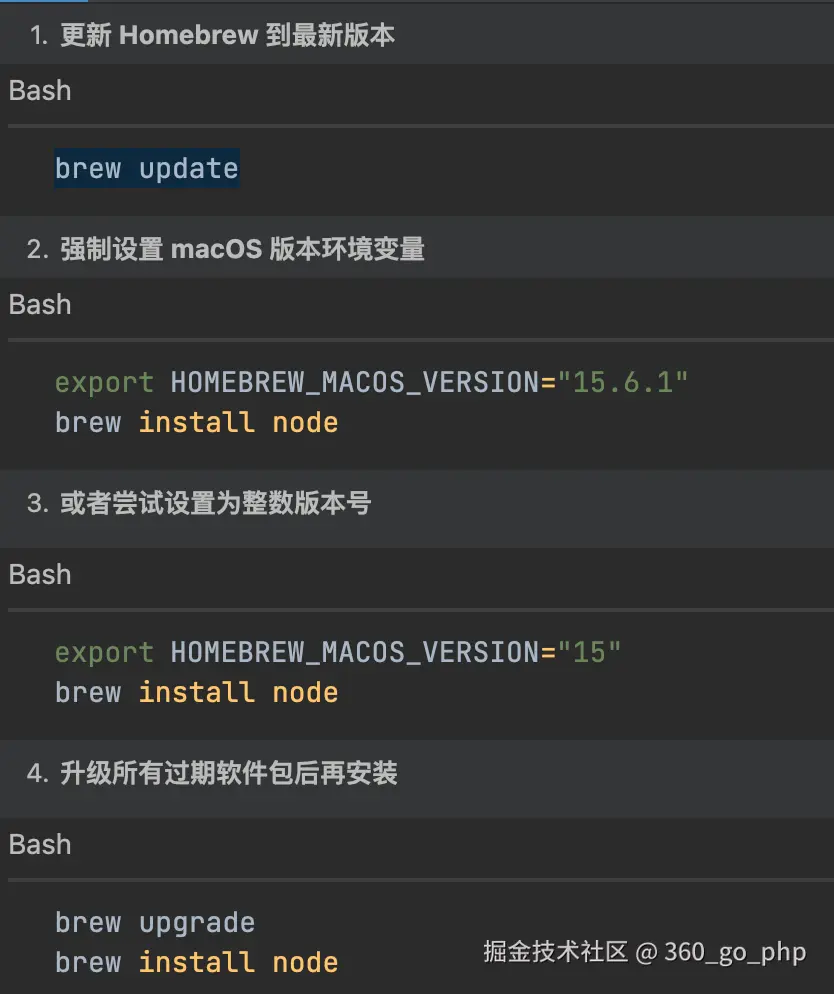Click the '掘金技术社区 @ 360_go_php' watermark

coord(644,952)
